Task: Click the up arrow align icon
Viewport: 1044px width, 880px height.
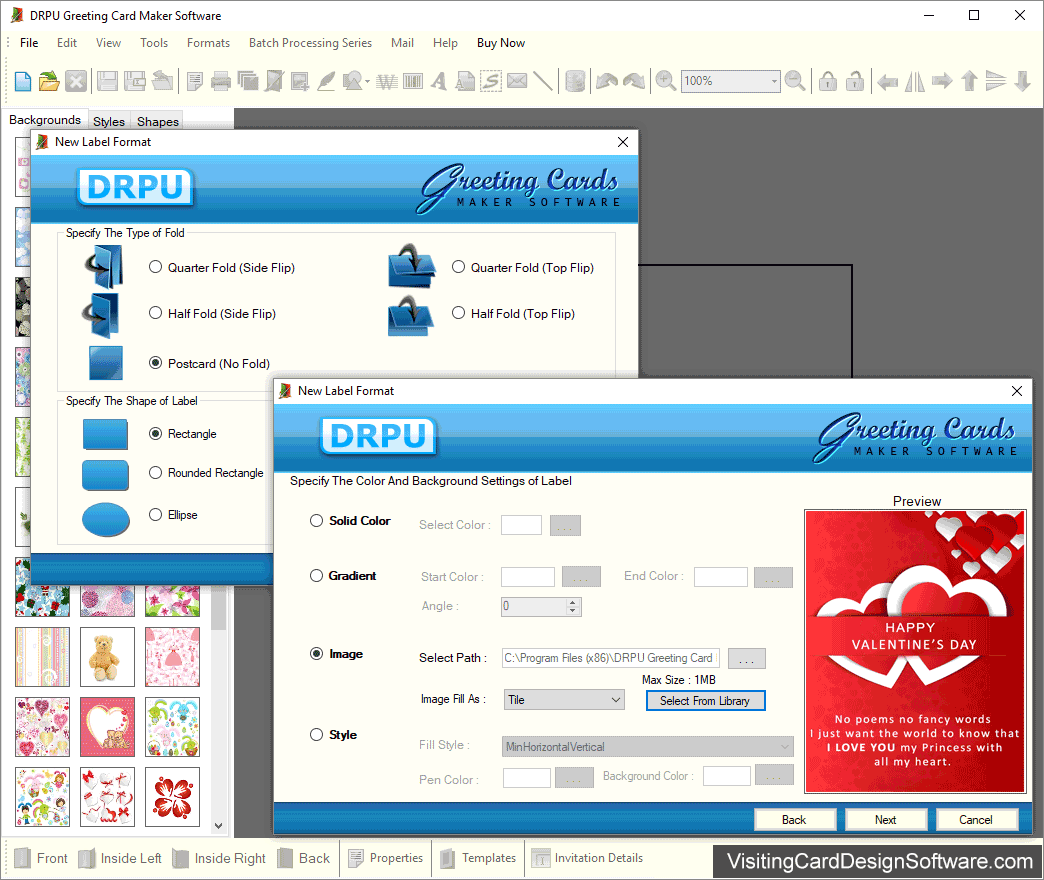Action: point(969,81)
